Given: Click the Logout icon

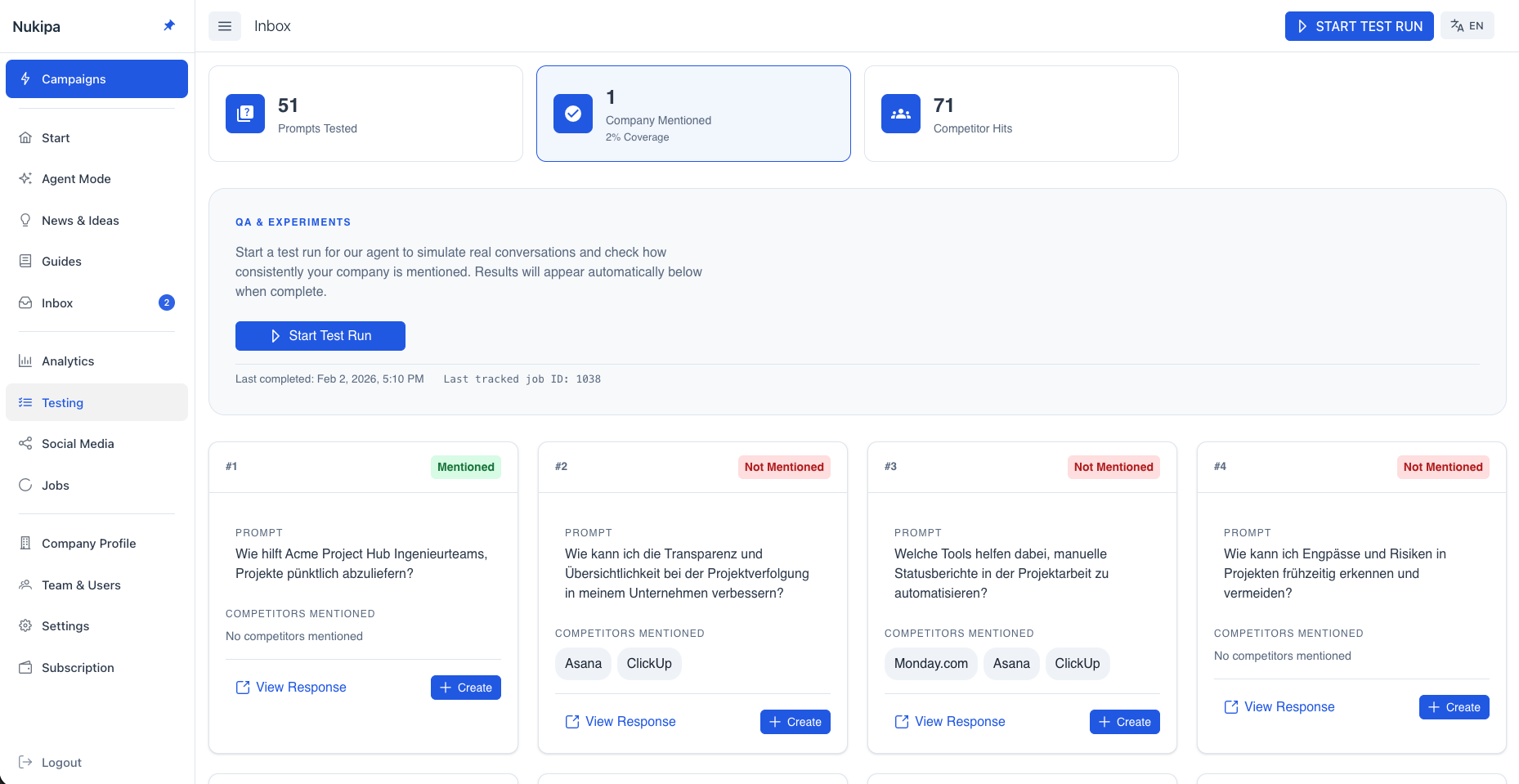Looking at the screenshot, I should [25, 763].
